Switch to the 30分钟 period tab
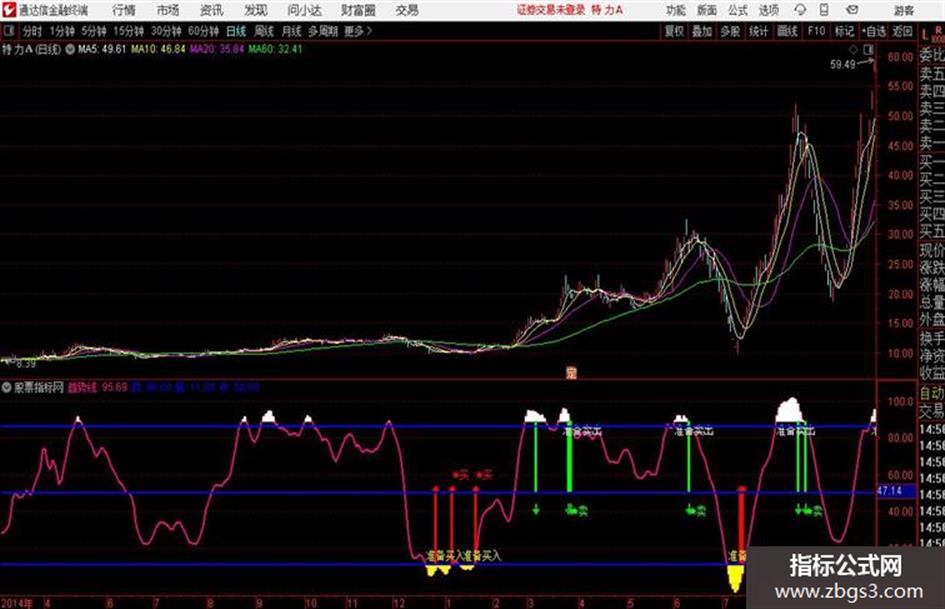The image size is (945, 609). [166, 31]
